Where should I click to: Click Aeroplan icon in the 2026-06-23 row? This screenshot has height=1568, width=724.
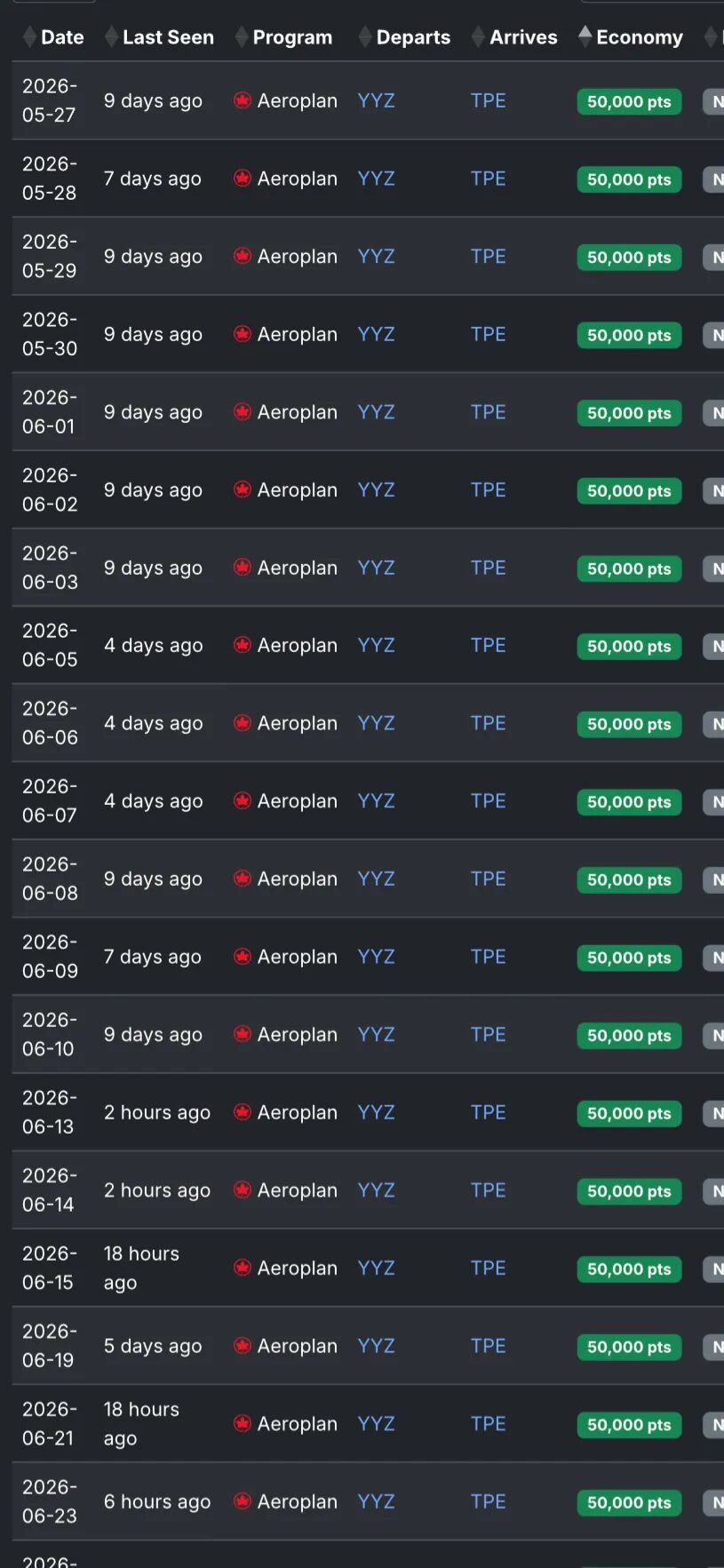[x=243, y=1501]
